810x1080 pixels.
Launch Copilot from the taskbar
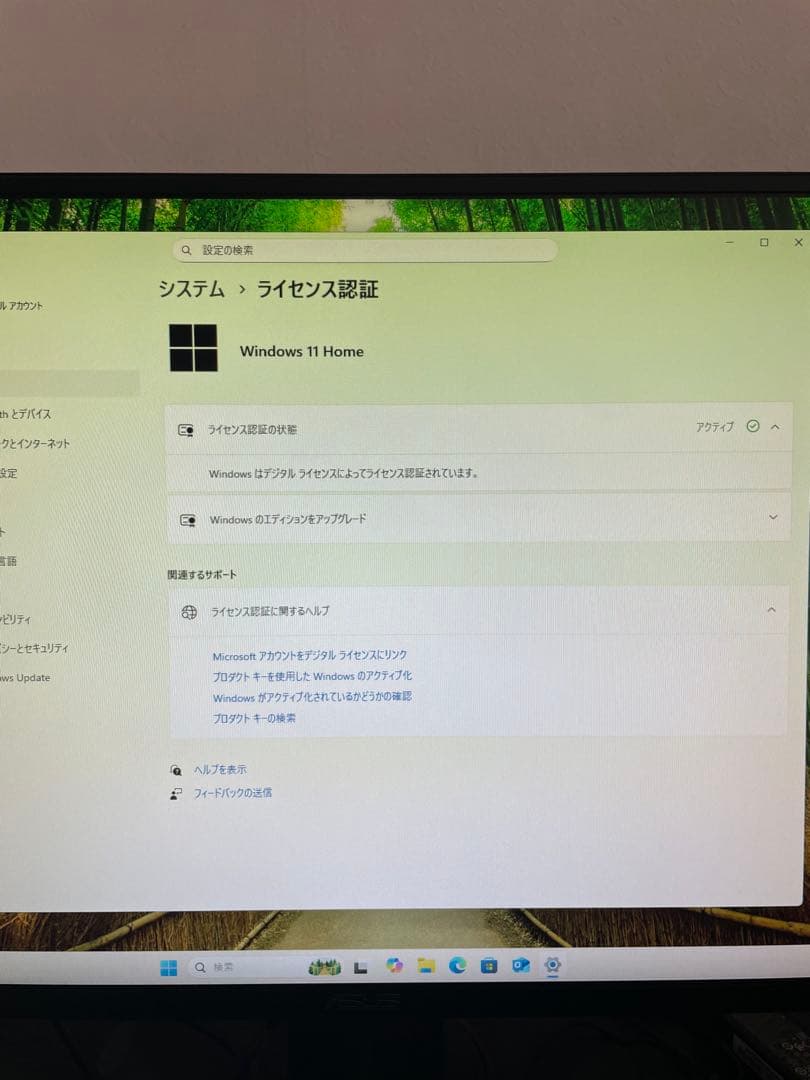pos(394,966)
